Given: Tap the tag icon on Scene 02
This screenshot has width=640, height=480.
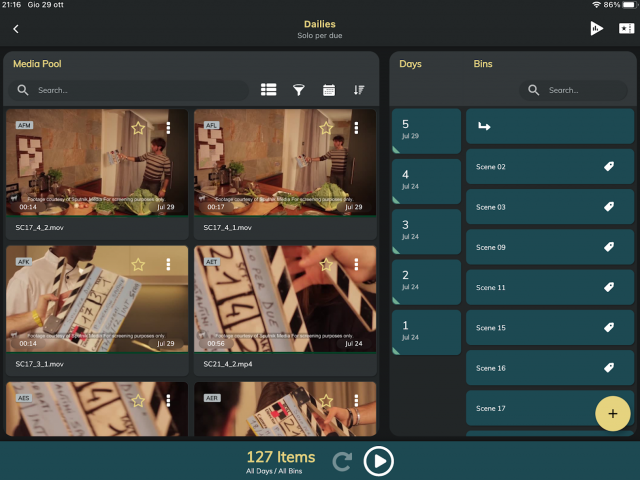Looking at the screenshot, I should tap(609, 167).
